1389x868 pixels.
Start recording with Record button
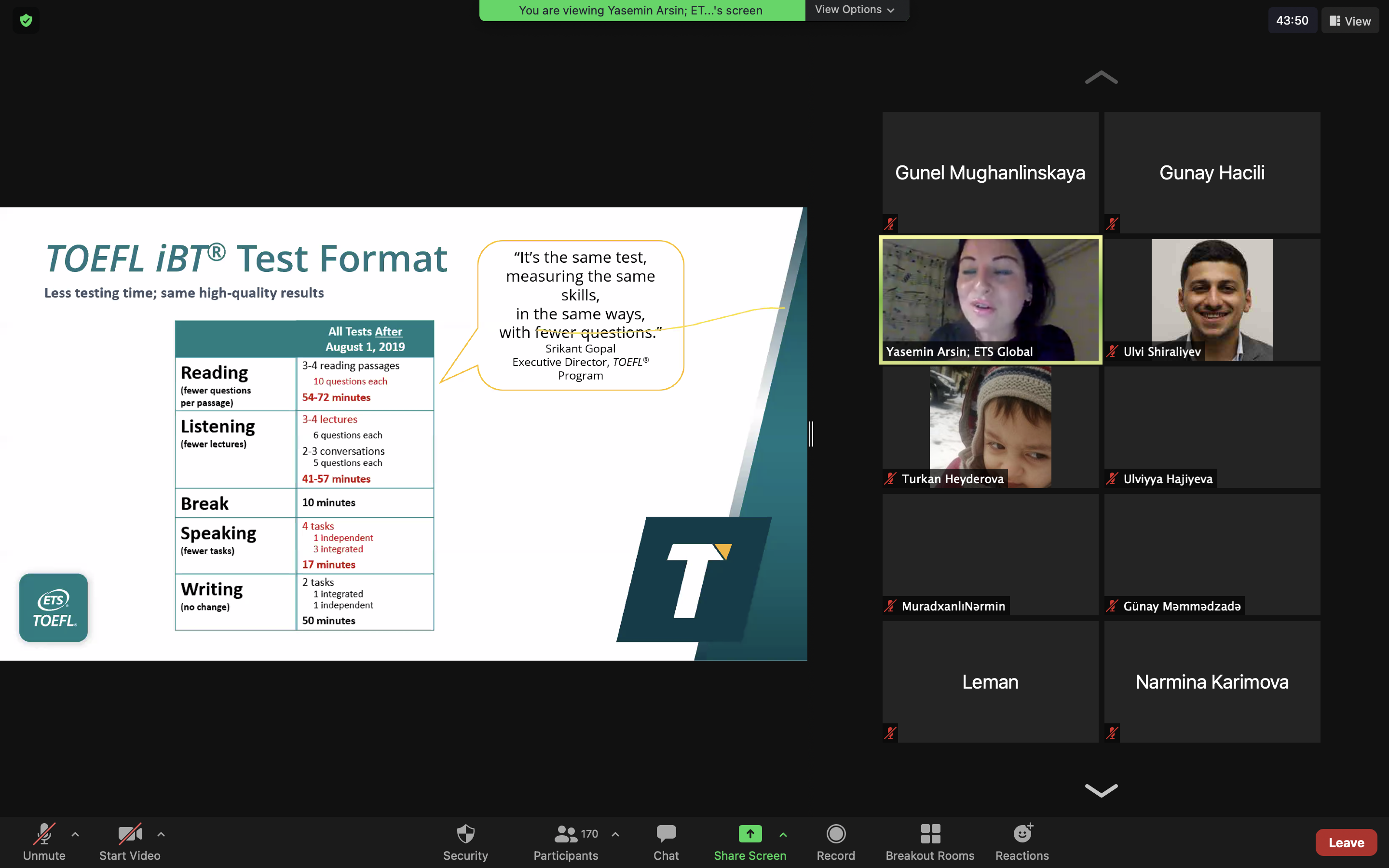coord(836,841)
